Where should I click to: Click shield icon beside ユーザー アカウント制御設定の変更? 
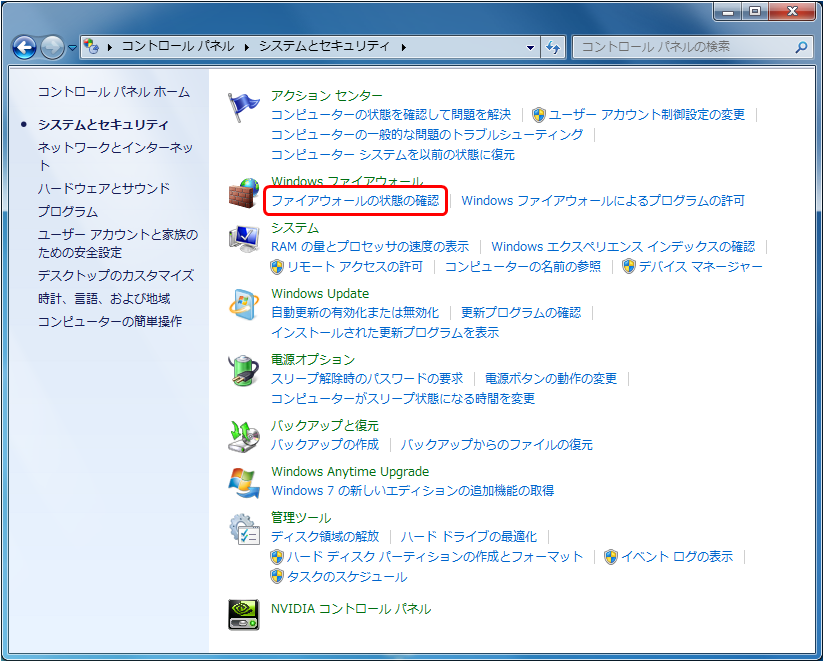(538, 115)
